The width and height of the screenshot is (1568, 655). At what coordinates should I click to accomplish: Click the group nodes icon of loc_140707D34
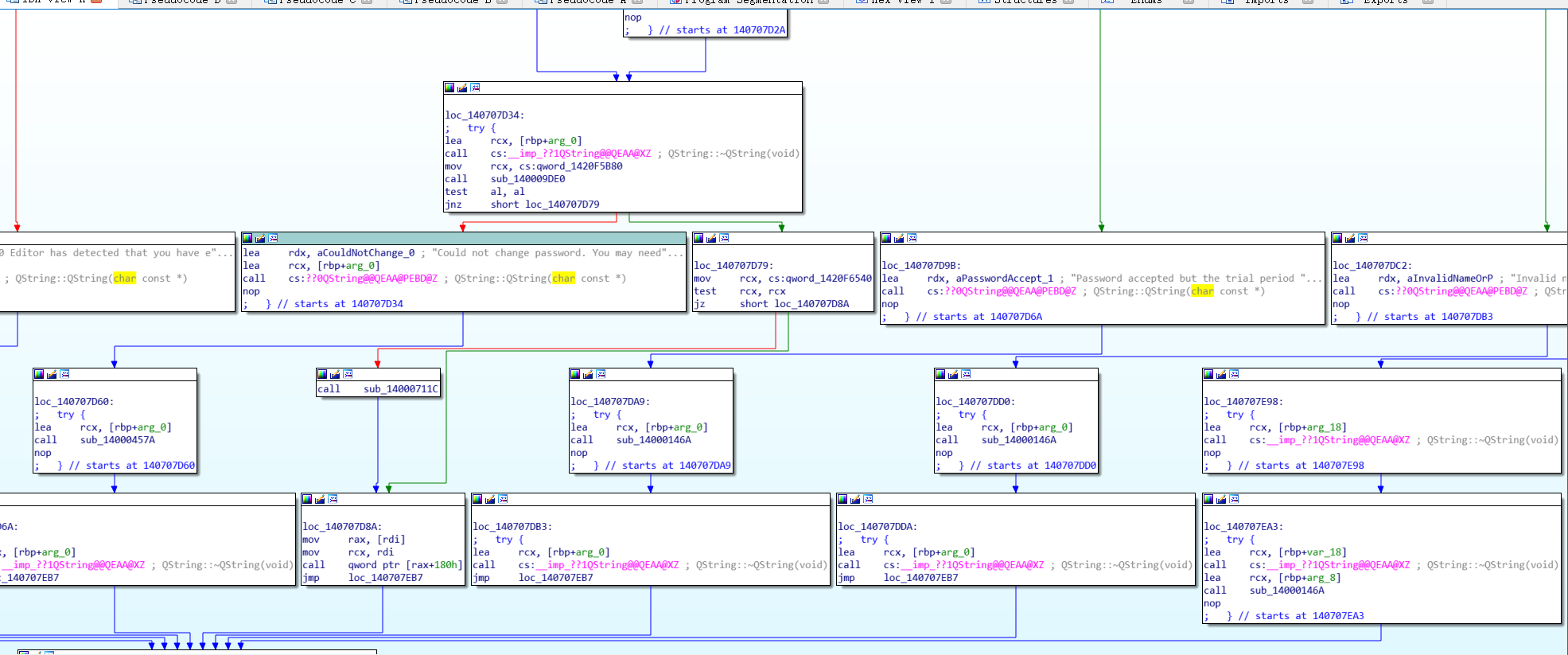pyautogui.click(x=475, y=88)
